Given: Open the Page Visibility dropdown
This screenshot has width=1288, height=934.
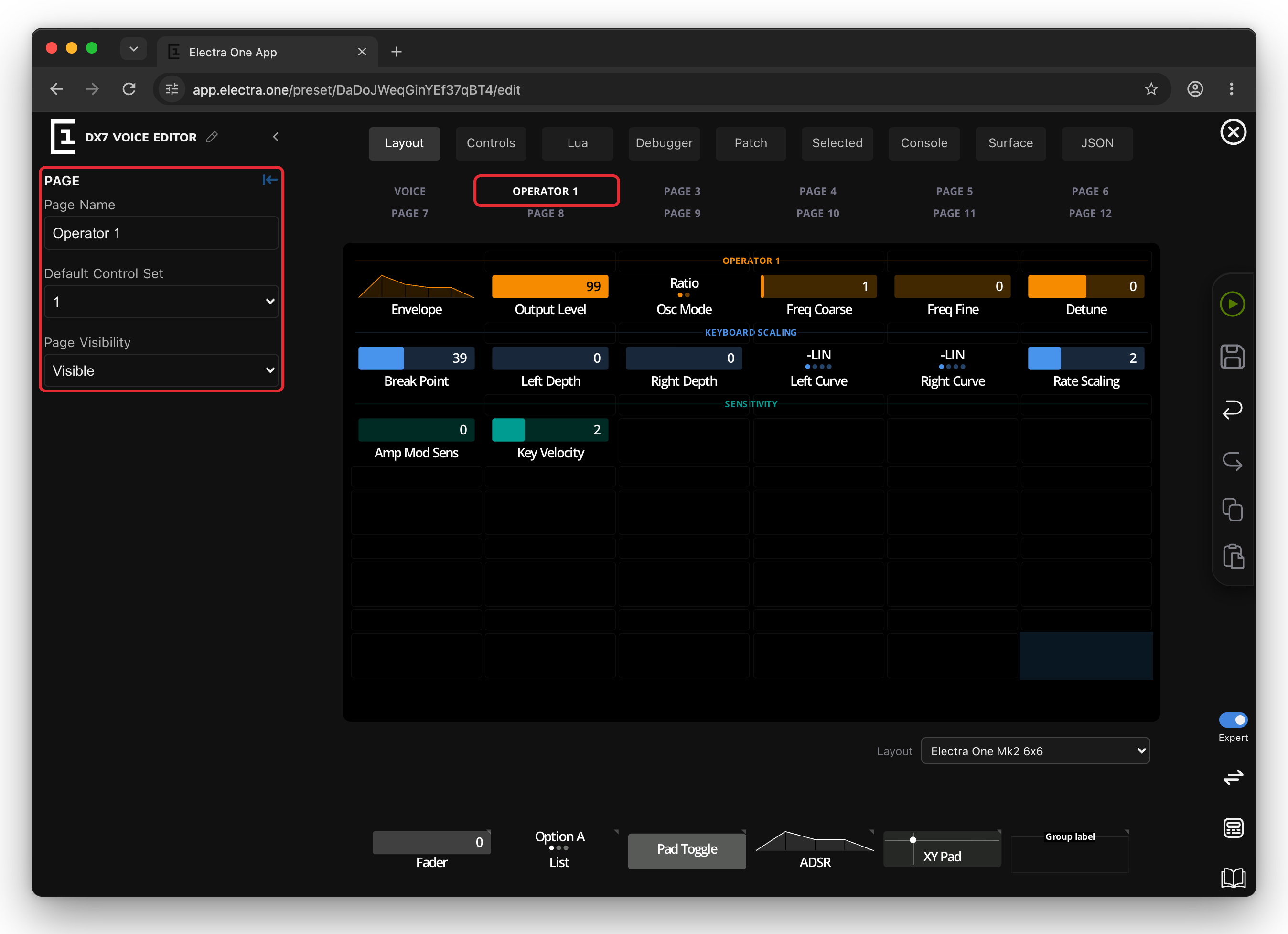Looking at the screenshot, I should click(x=161, y=370).
